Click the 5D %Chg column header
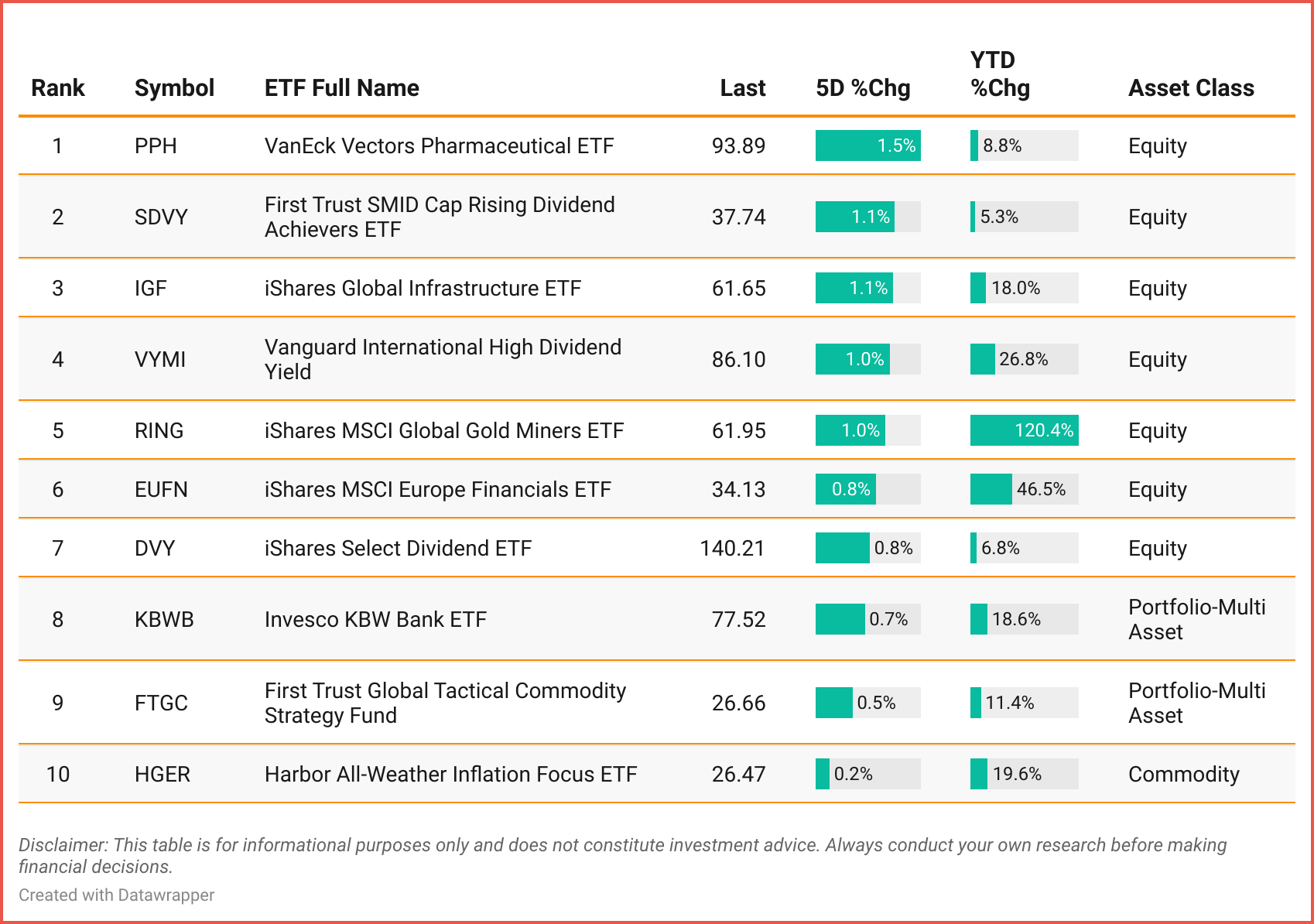Screen dimensions: 1314x924 [x=863, y=88]
